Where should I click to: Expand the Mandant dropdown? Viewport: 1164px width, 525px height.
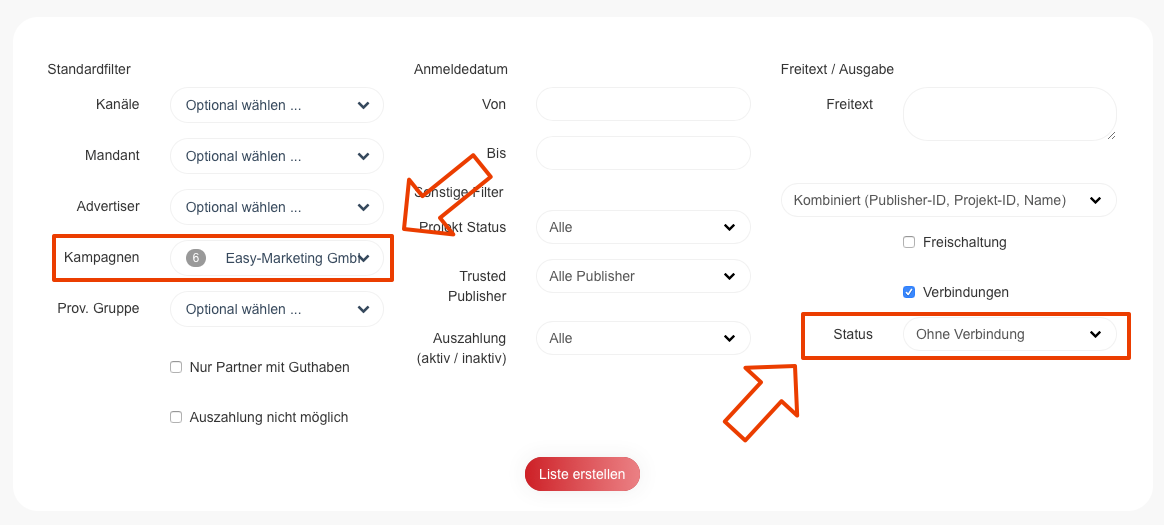(277, 156)
